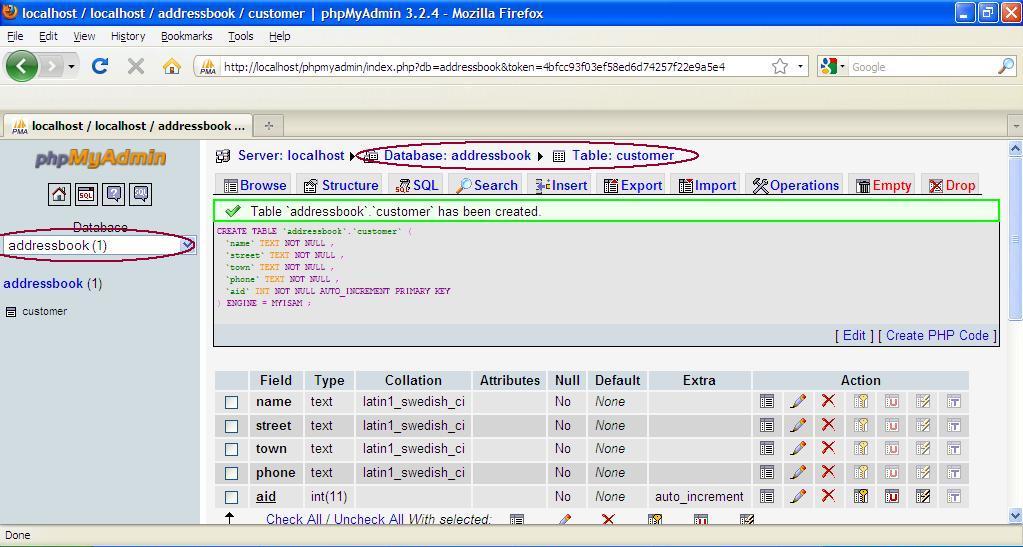Screen dimensions: 1023x547
Task: Check the town field checkbox
Action: point(232,450)
